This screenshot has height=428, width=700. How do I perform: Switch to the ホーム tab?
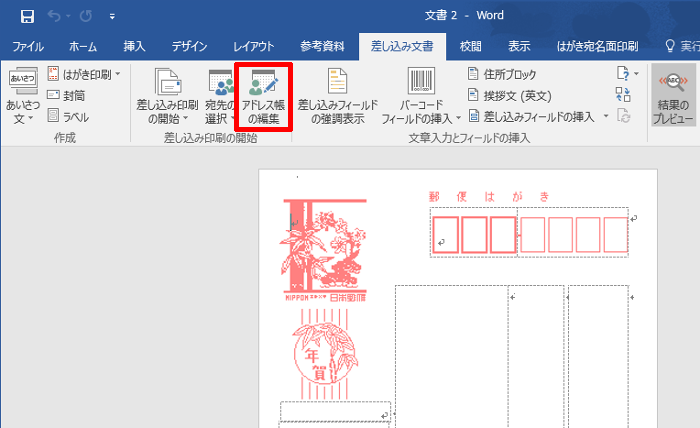point(83,46)
